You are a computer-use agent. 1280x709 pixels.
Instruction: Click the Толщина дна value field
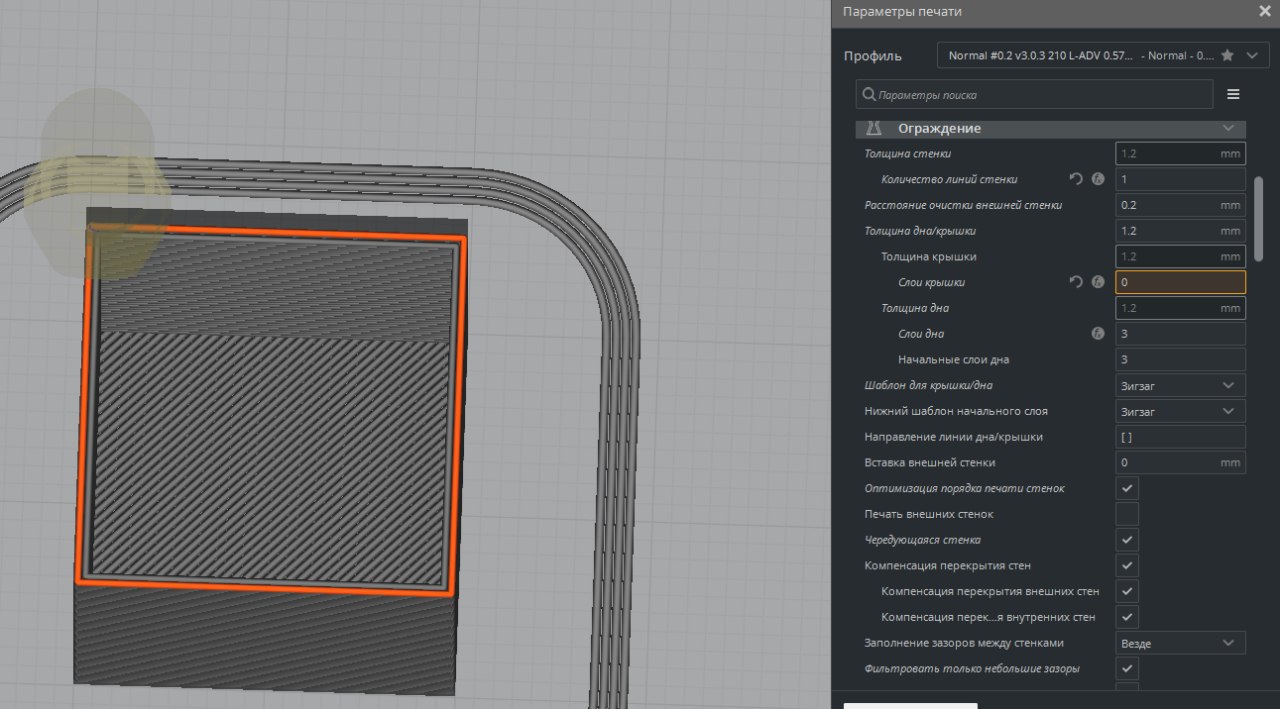coord(1180,308)
